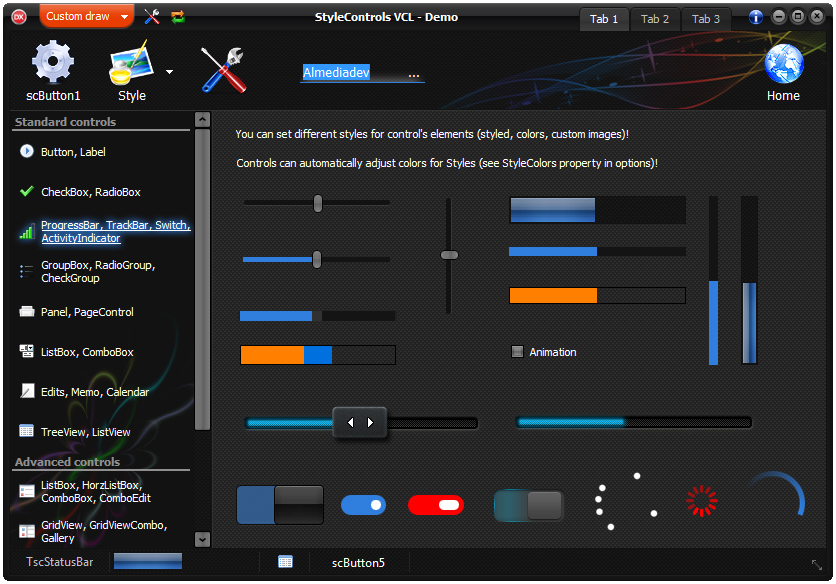The width and height of the screenshot is (836, 584).
Task: Click the scButton1 gear icon
Action: [x=53, y=62]
